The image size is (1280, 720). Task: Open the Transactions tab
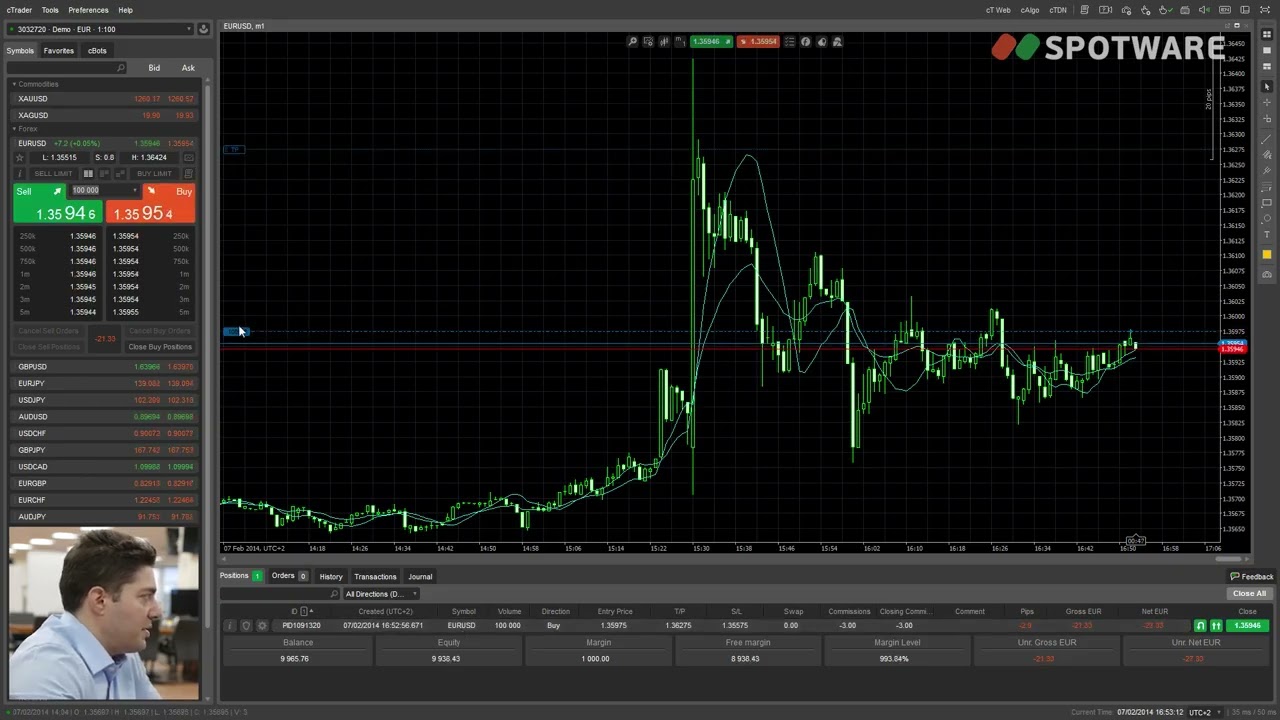pos(375,577)
